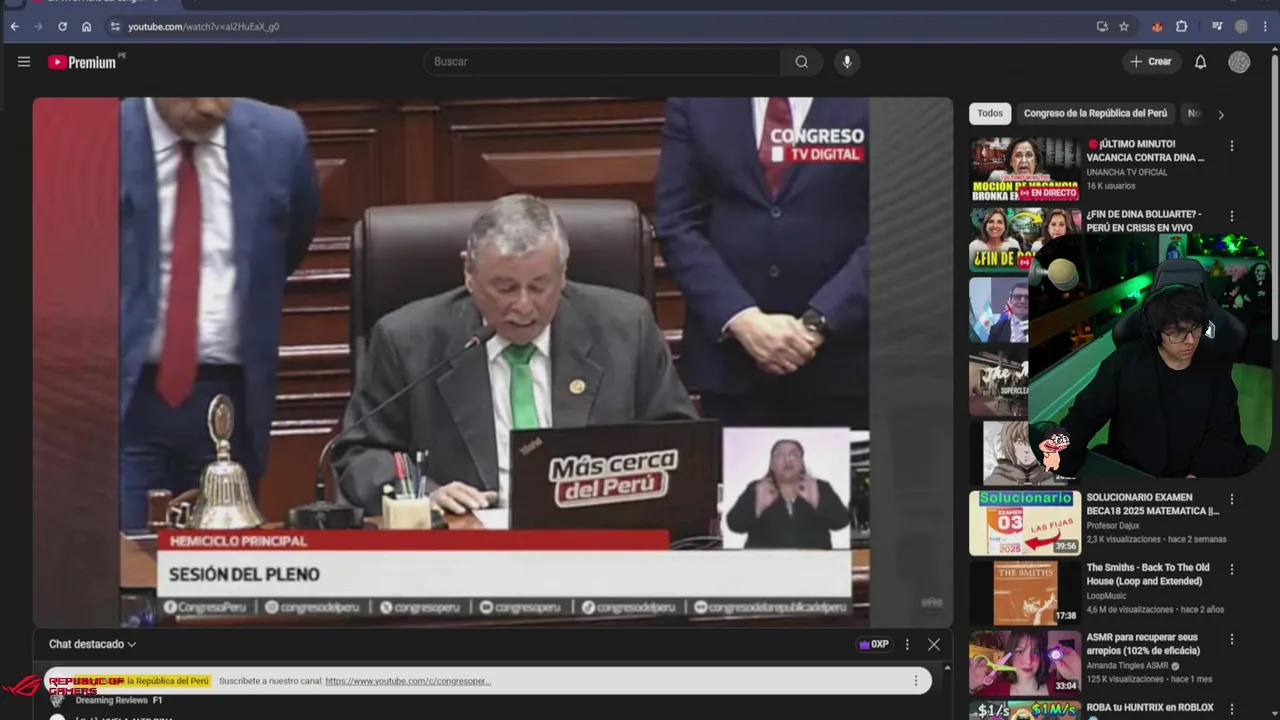Click the Solucionario 39:56 thumbnail
The image size is (1280, 720).
tap(1025, 523)
